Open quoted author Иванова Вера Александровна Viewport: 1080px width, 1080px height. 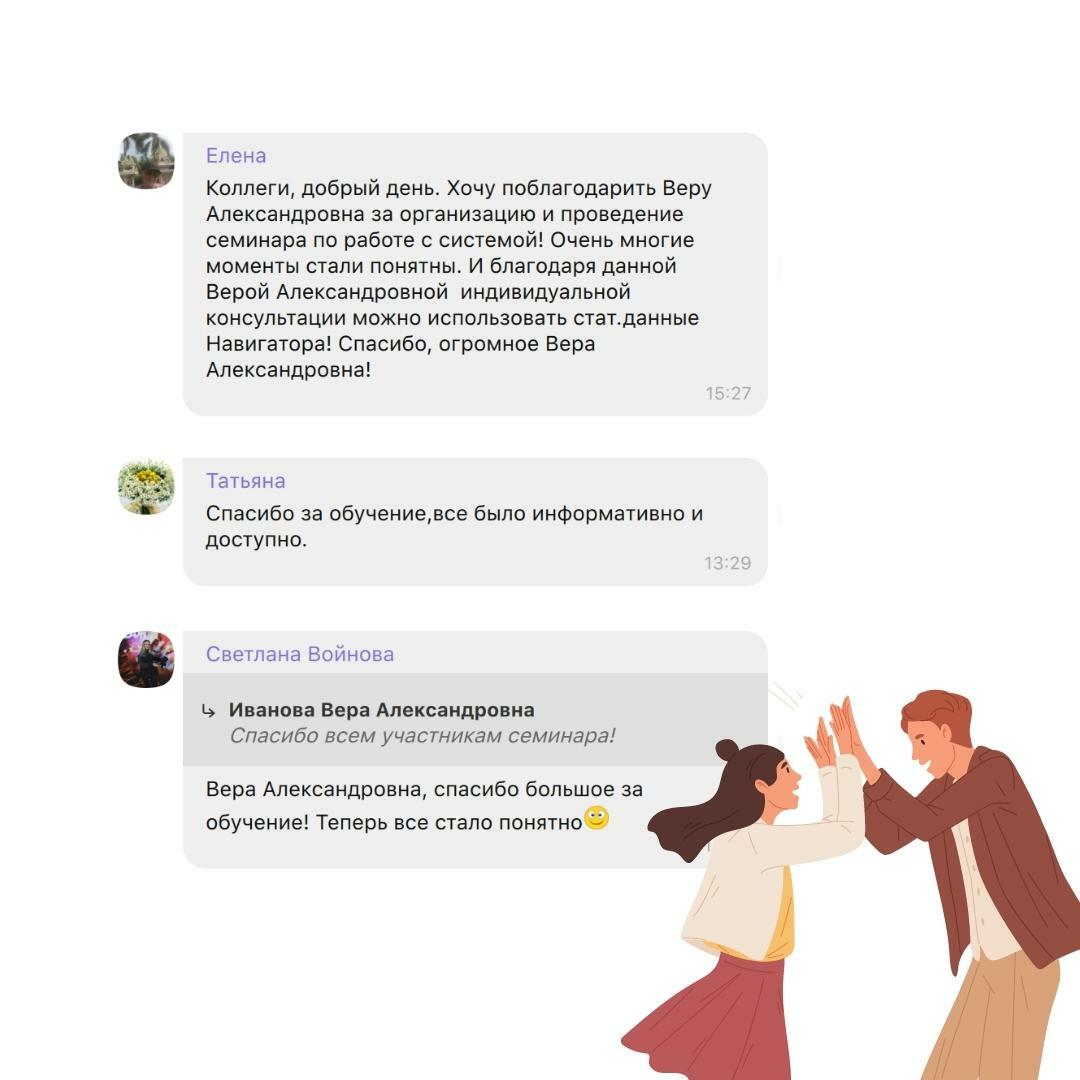coord(382,709)
